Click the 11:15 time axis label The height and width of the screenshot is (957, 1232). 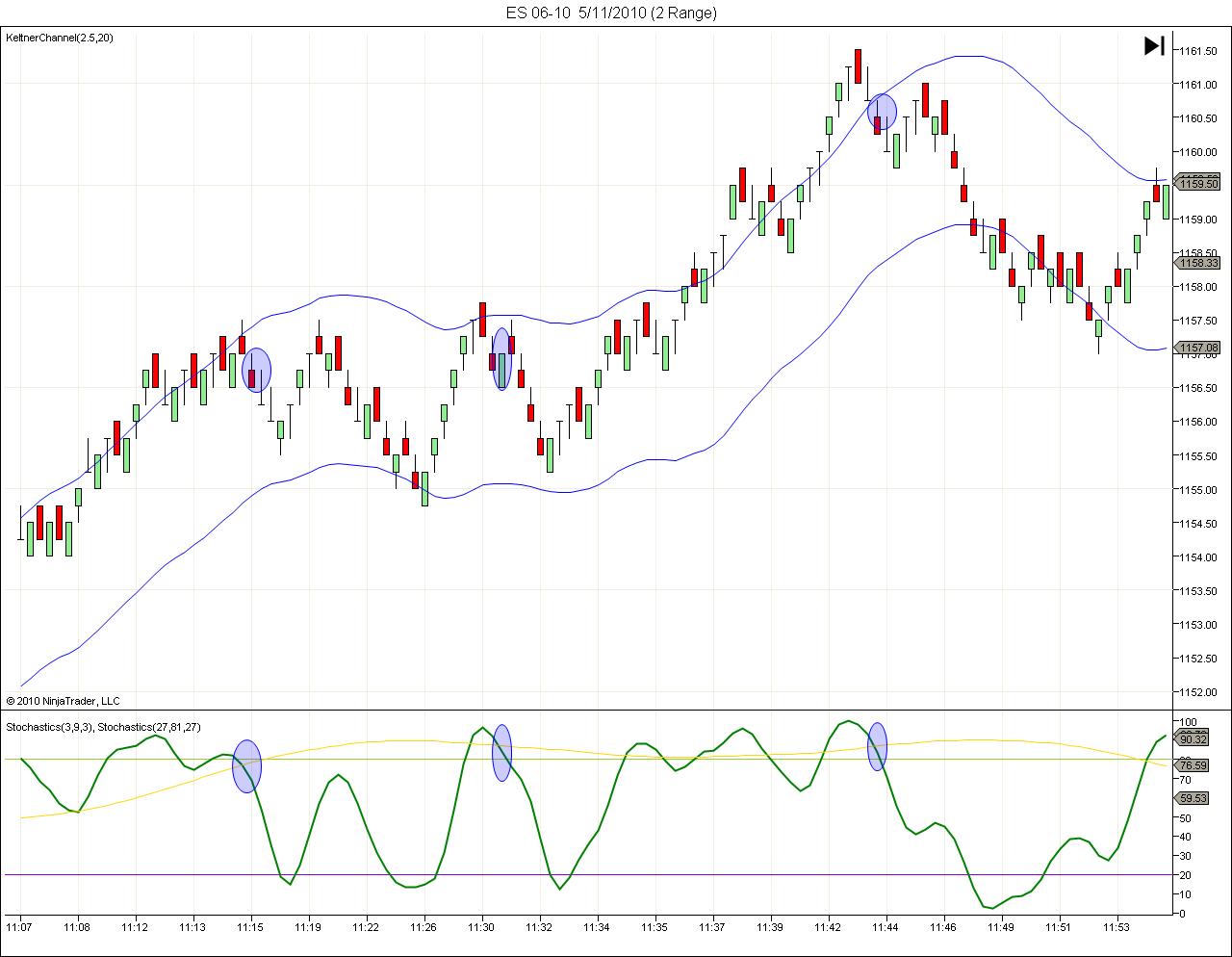pos(250,927)
